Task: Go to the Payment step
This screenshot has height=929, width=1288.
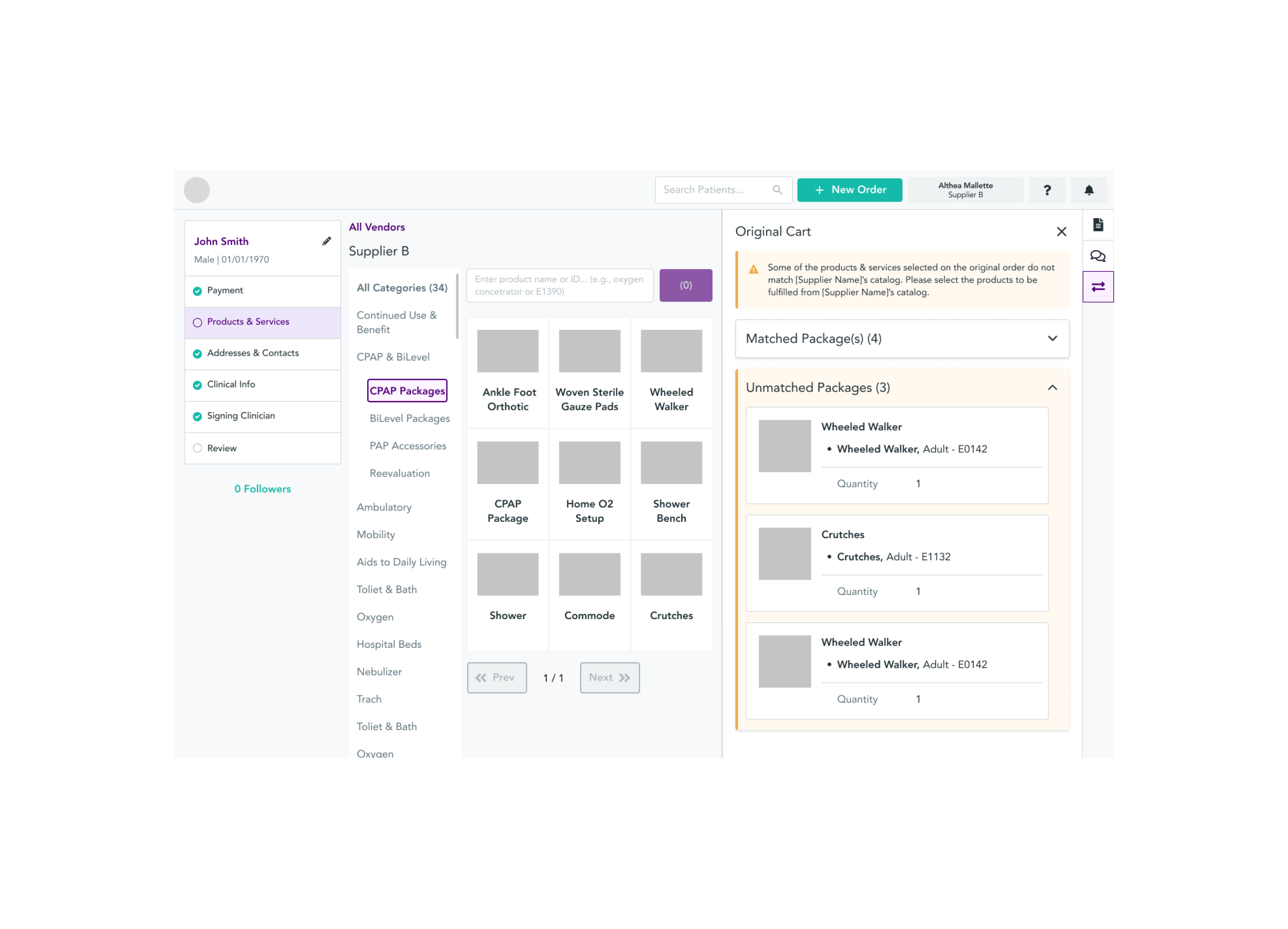Action: point(263,291)
